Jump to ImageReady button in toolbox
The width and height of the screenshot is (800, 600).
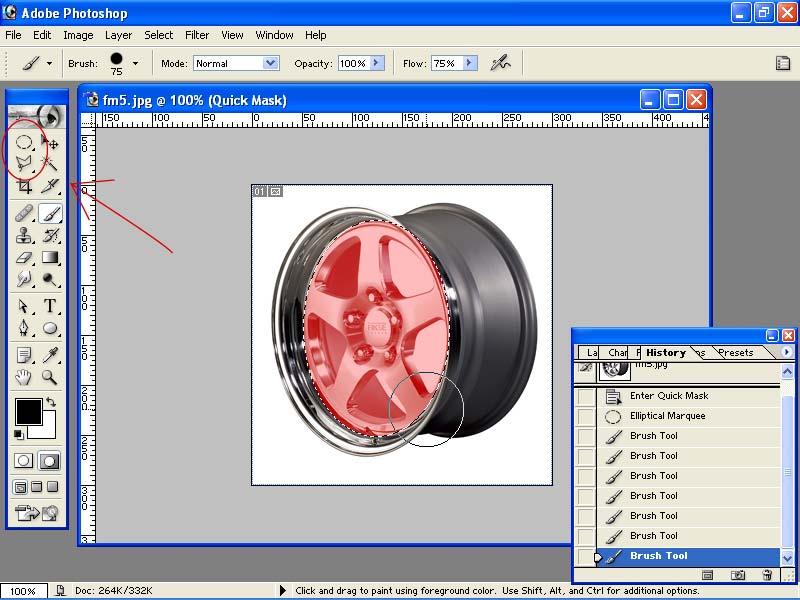[x=37, y=514]
